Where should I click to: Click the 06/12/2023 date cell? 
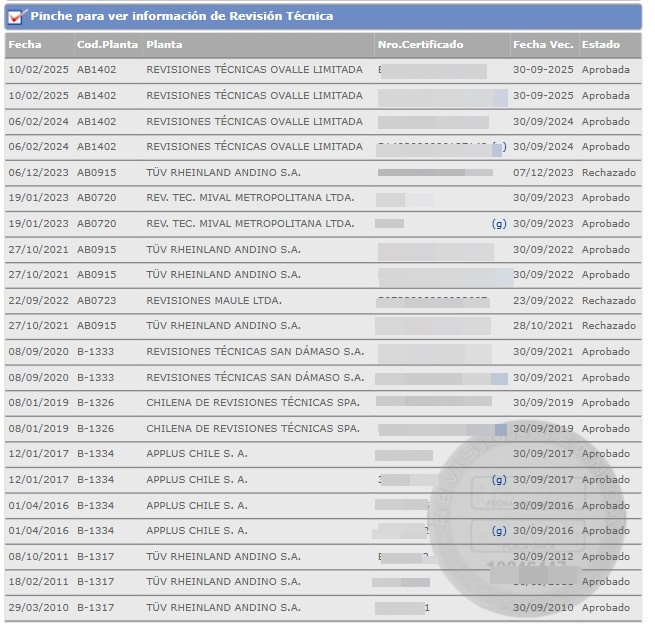[x=38, y=172]
